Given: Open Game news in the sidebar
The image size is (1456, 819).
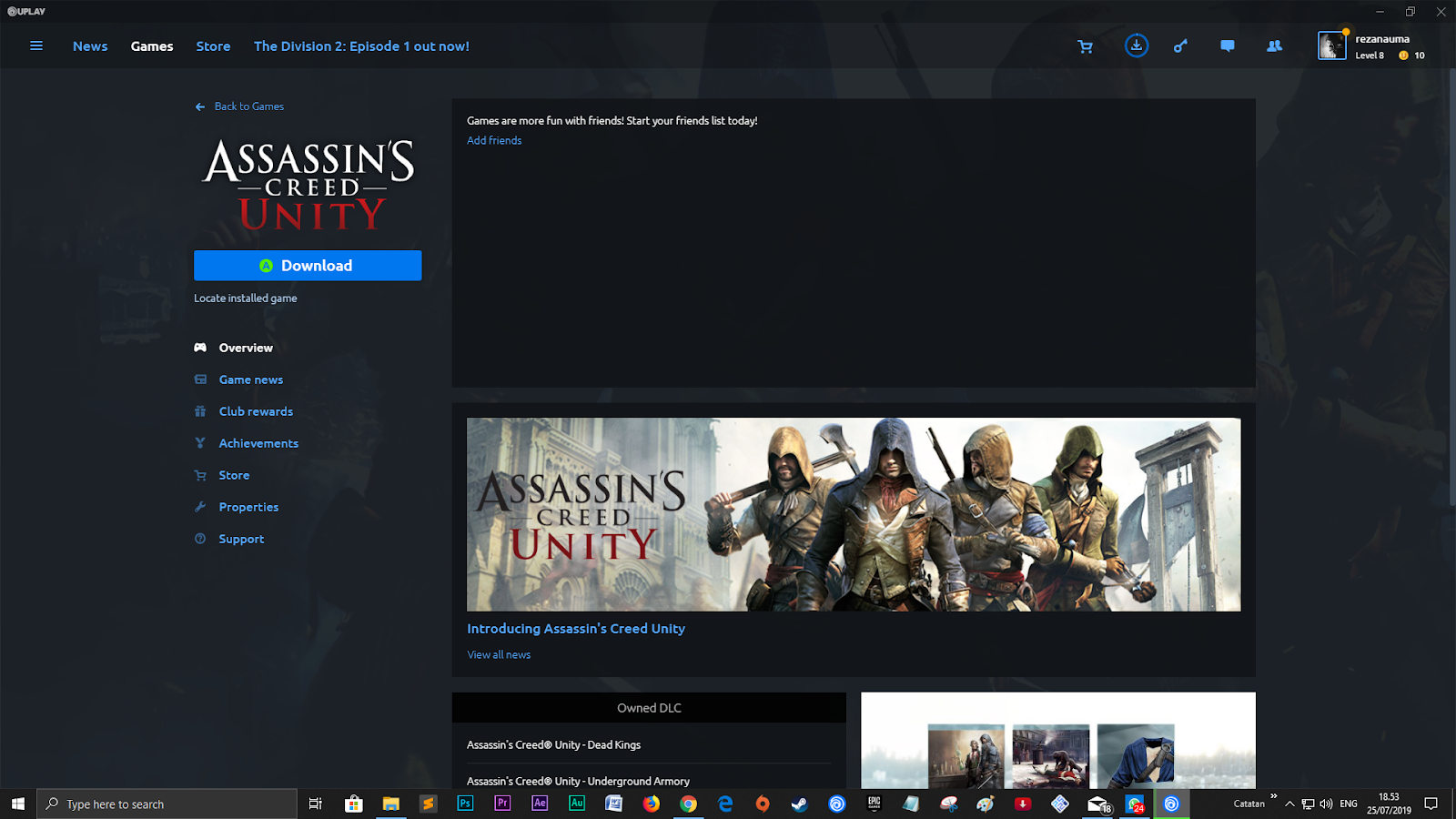Looking at the screenshot, I should [x=251, y=379].
